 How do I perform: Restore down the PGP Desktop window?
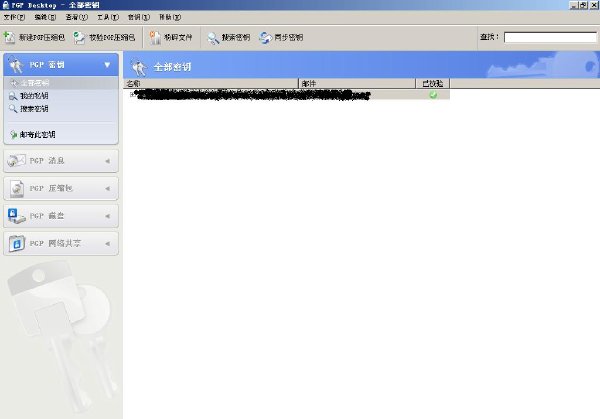583,5
